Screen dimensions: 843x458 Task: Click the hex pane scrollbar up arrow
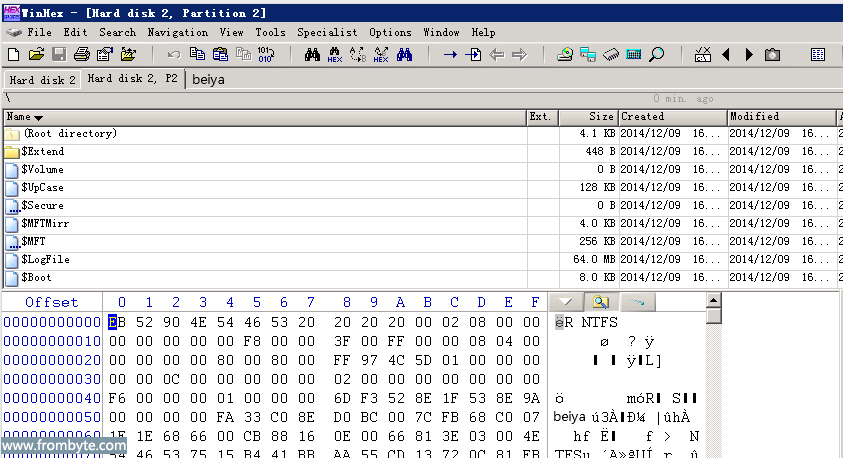pyautogui.click(x=713, y=301)
